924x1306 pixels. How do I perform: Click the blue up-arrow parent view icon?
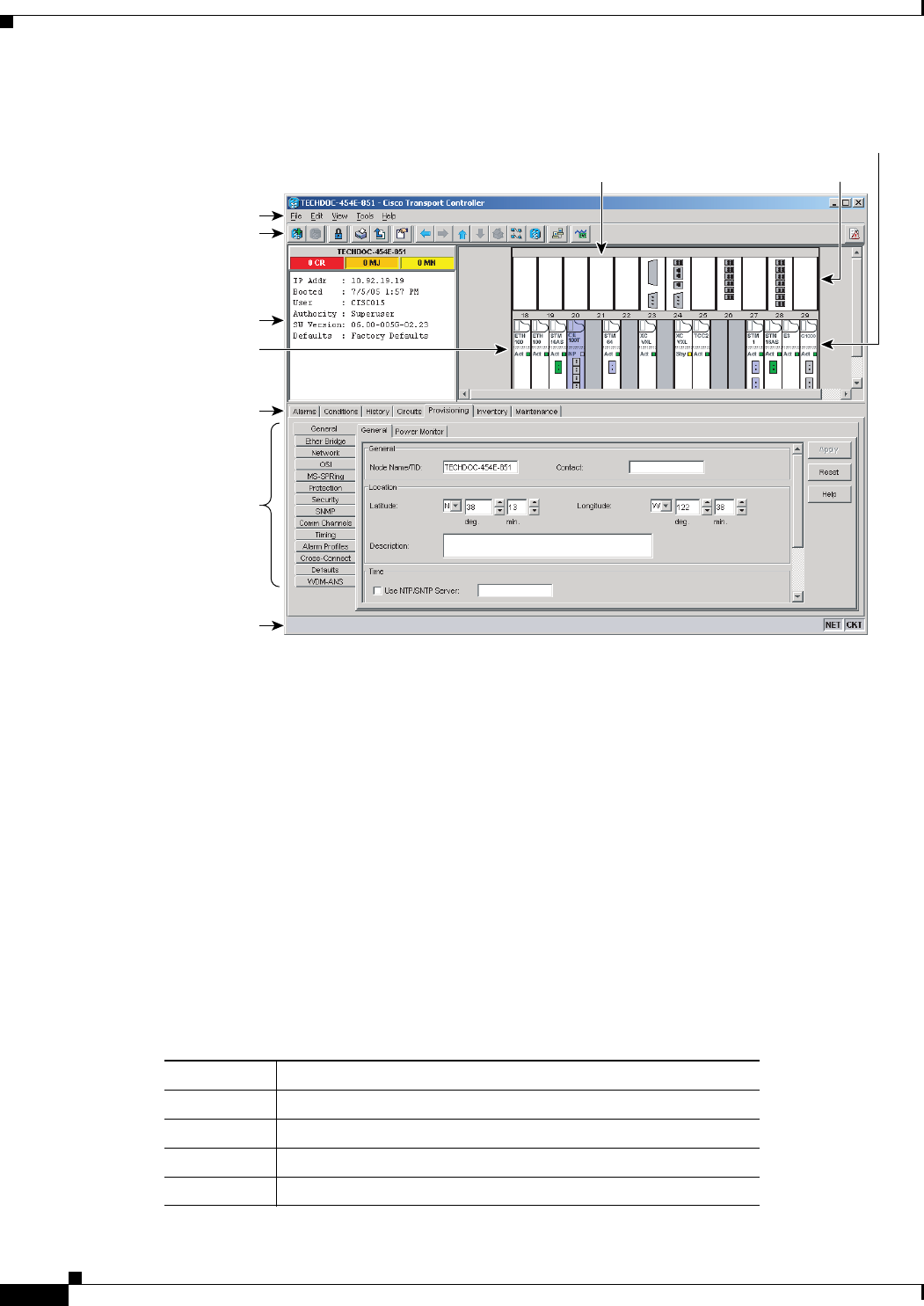(462, 234)
